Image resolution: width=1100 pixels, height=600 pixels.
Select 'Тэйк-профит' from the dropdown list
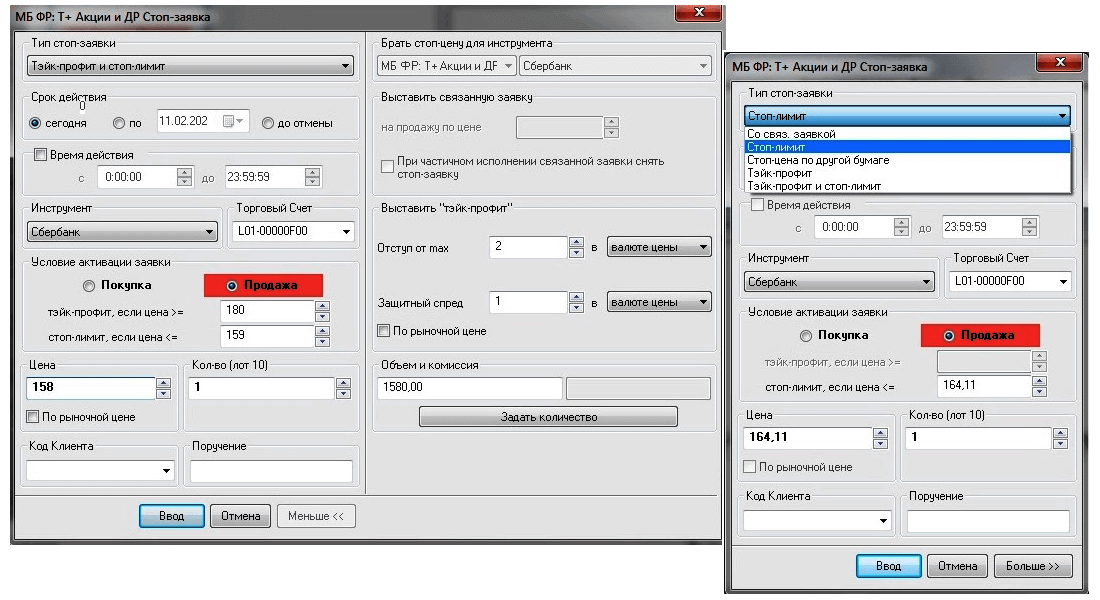[x=780, y=173]
